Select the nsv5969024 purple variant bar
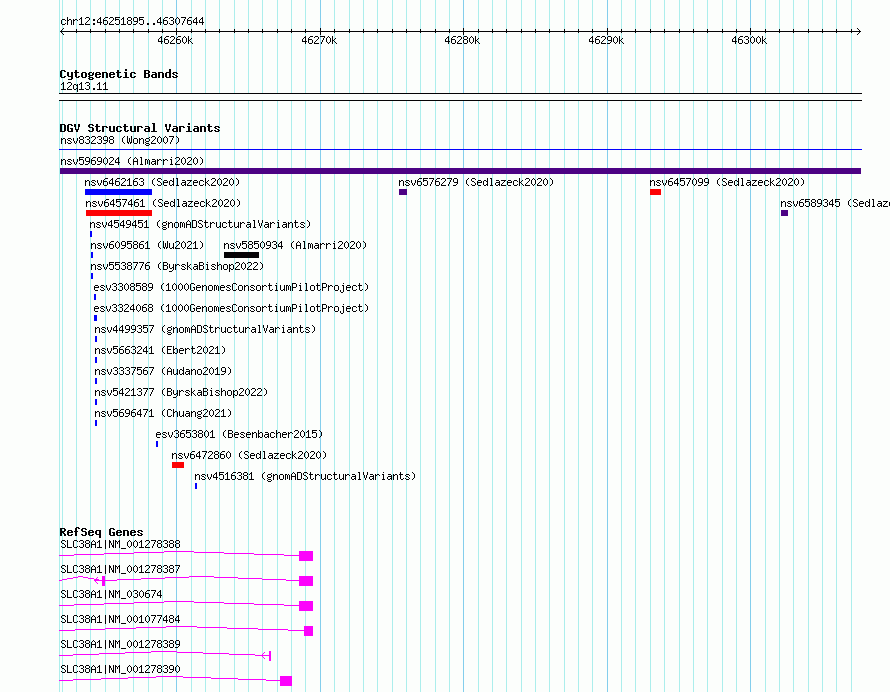This screenshot has height=692, width=890. coord(460,171)
